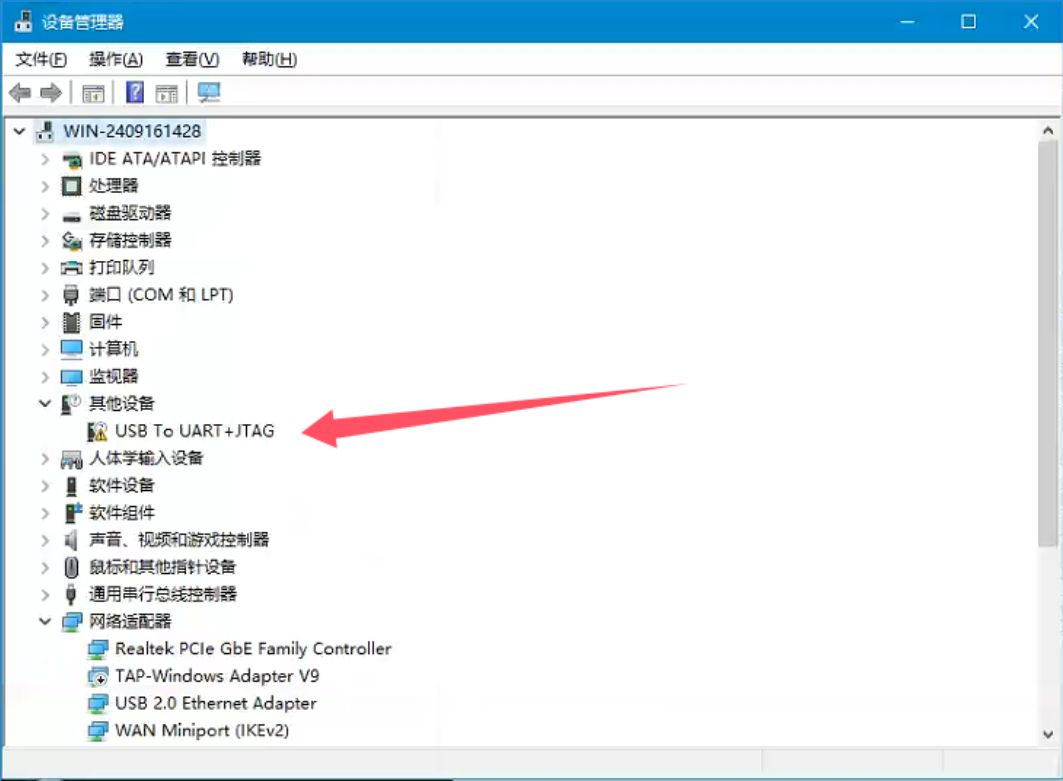Viewport: 1063px width, 781px height.
Task: Collapse the WIN-2409161428 root node
Action: coord(19,132)
